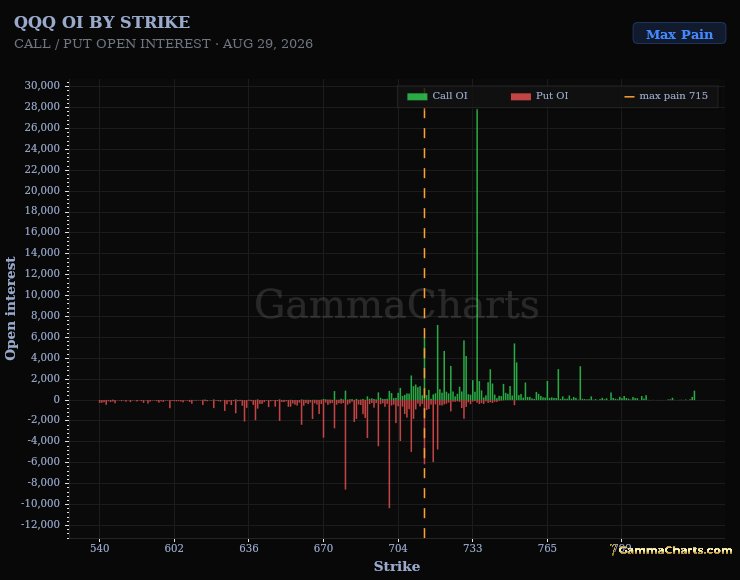
Task: Toggle max pain 715 legend entry
Action: pyautogui.click(x=666, y=96)
